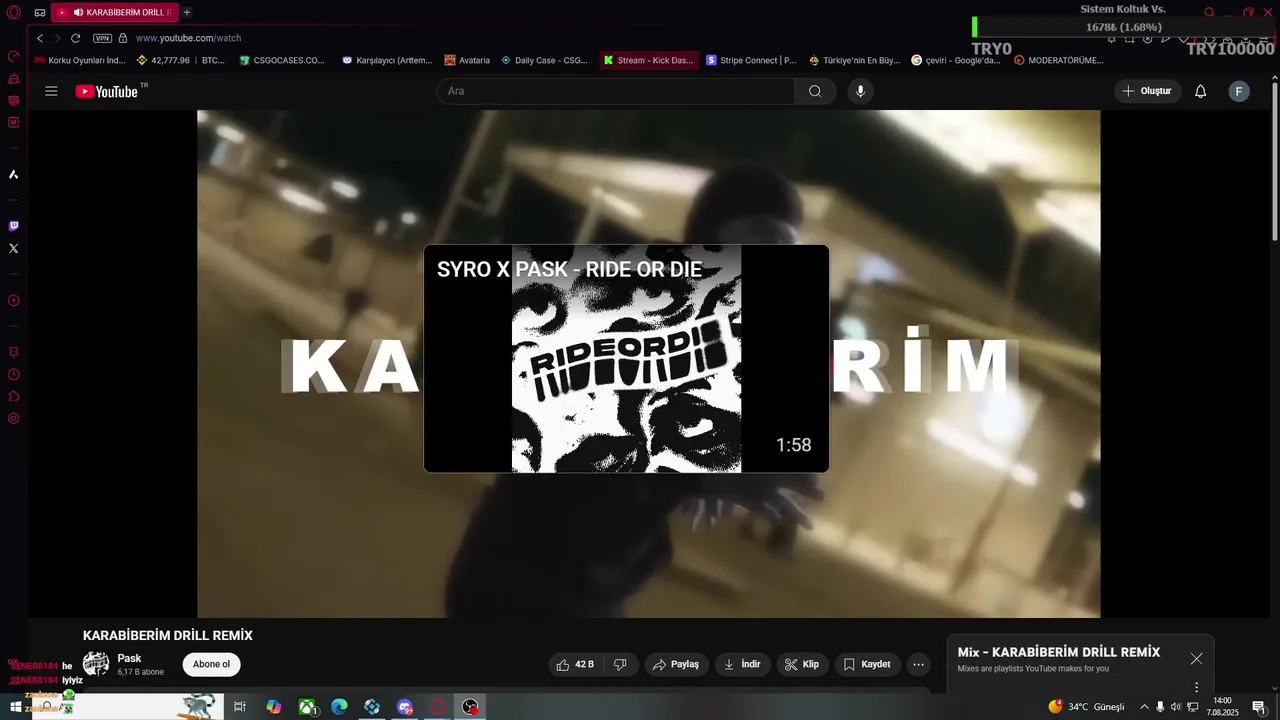Screen dimensions: 1280x720
Task: Click the Oluştur create button
Action: click(x=1147, y=91)
